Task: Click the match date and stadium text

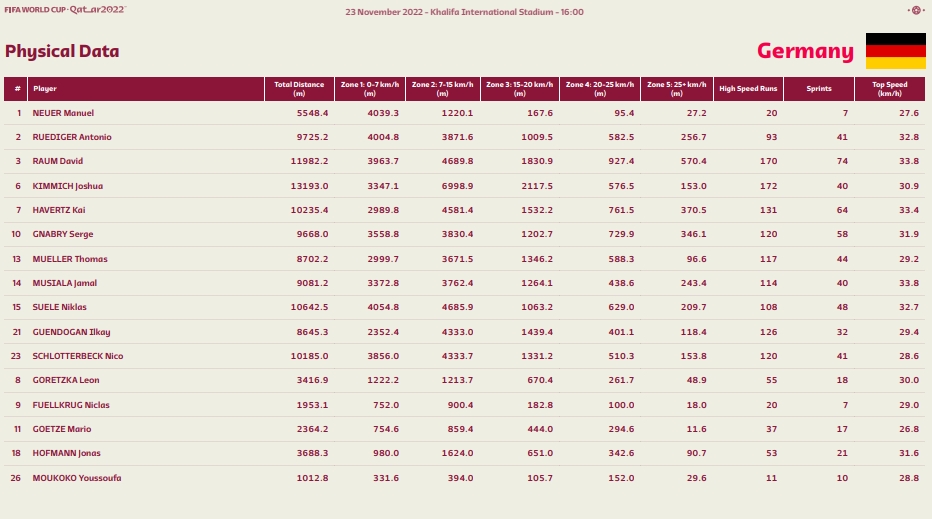Action: pyautogui.click(x=464, y=12)
